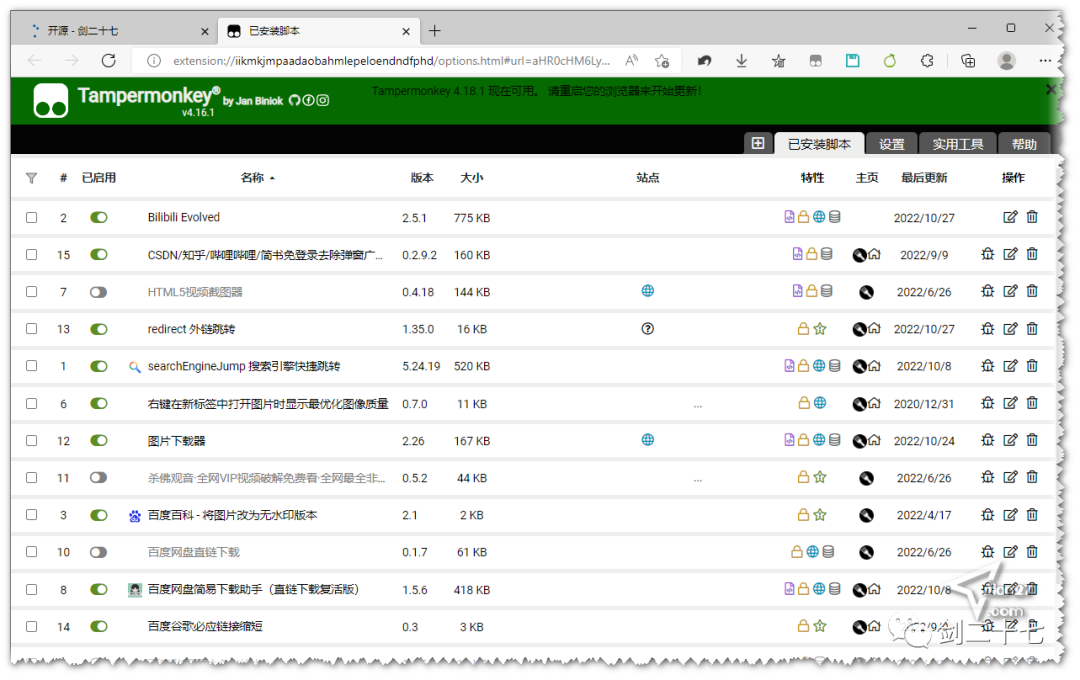Refresh the browser page
1080x680 pixels.
[108, 61]
